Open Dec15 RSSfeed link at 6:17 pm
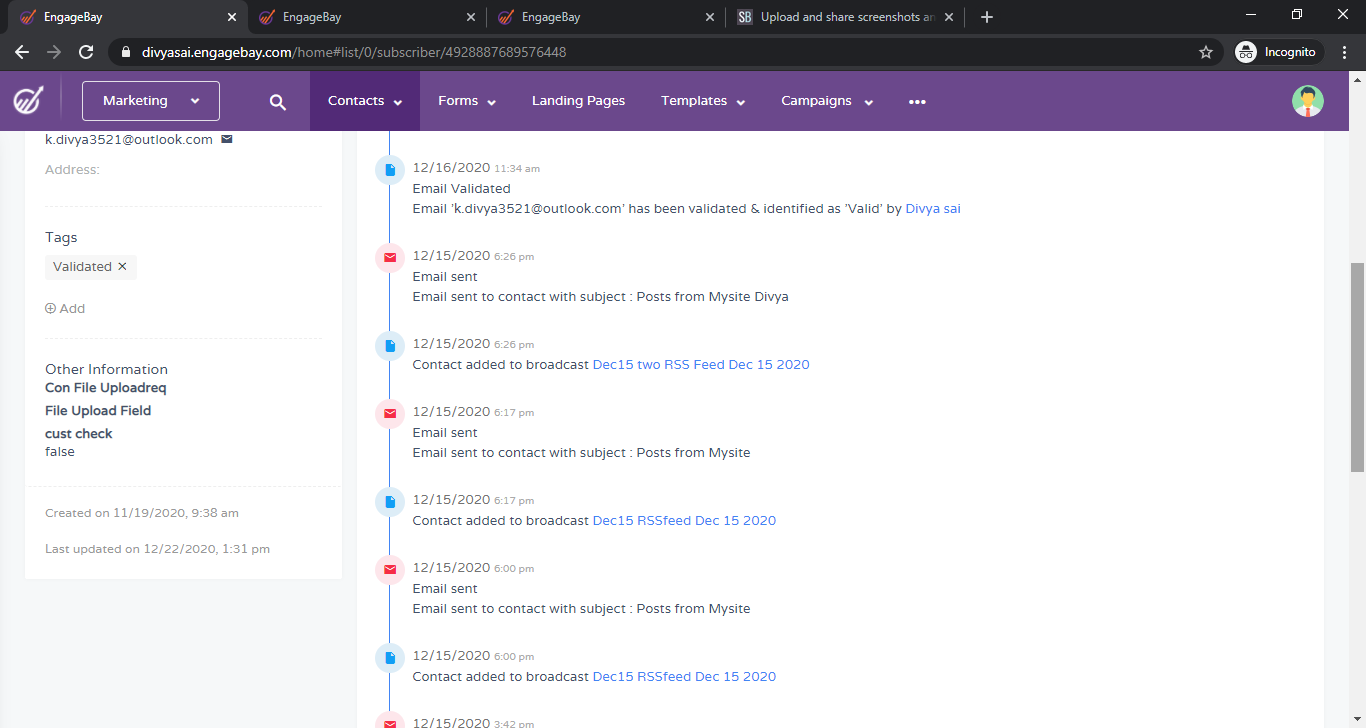This screenshot has height=728, width=1366. coord(684,520)
